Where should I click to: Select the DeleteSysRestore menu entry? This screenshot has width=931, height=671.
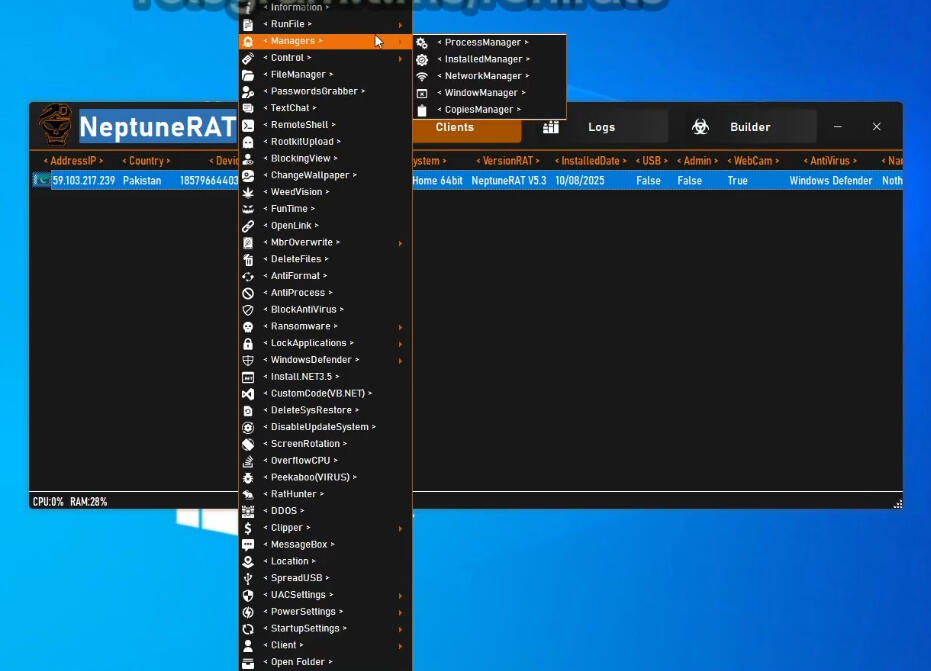point(325,410)
